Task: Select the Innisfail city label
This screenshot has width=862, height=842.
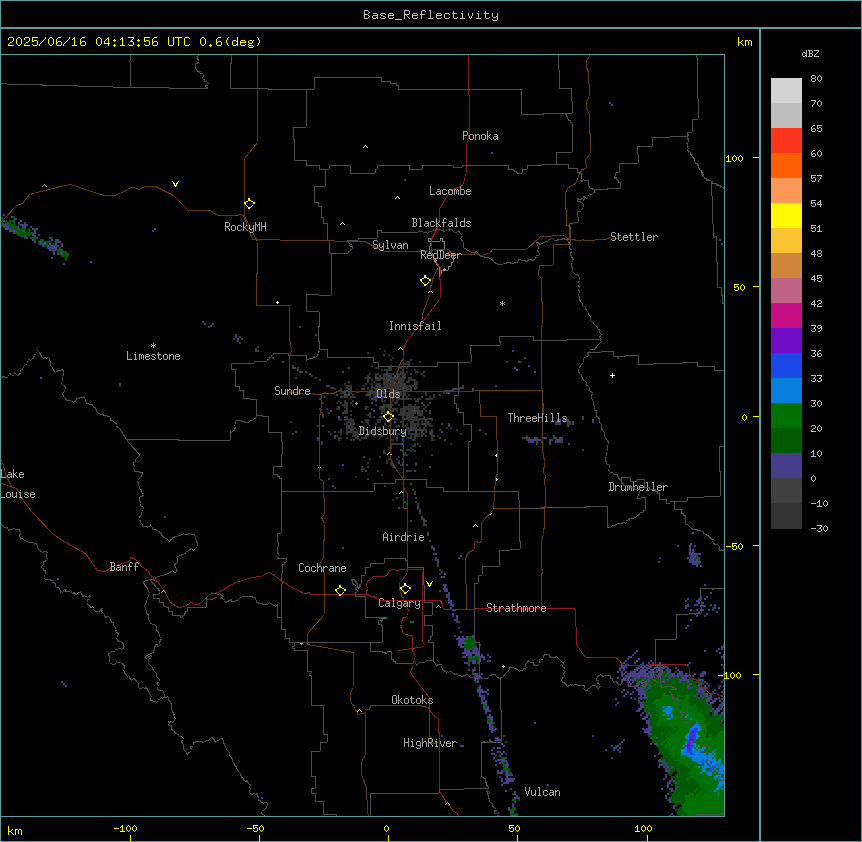Action: tap(415, 326)
